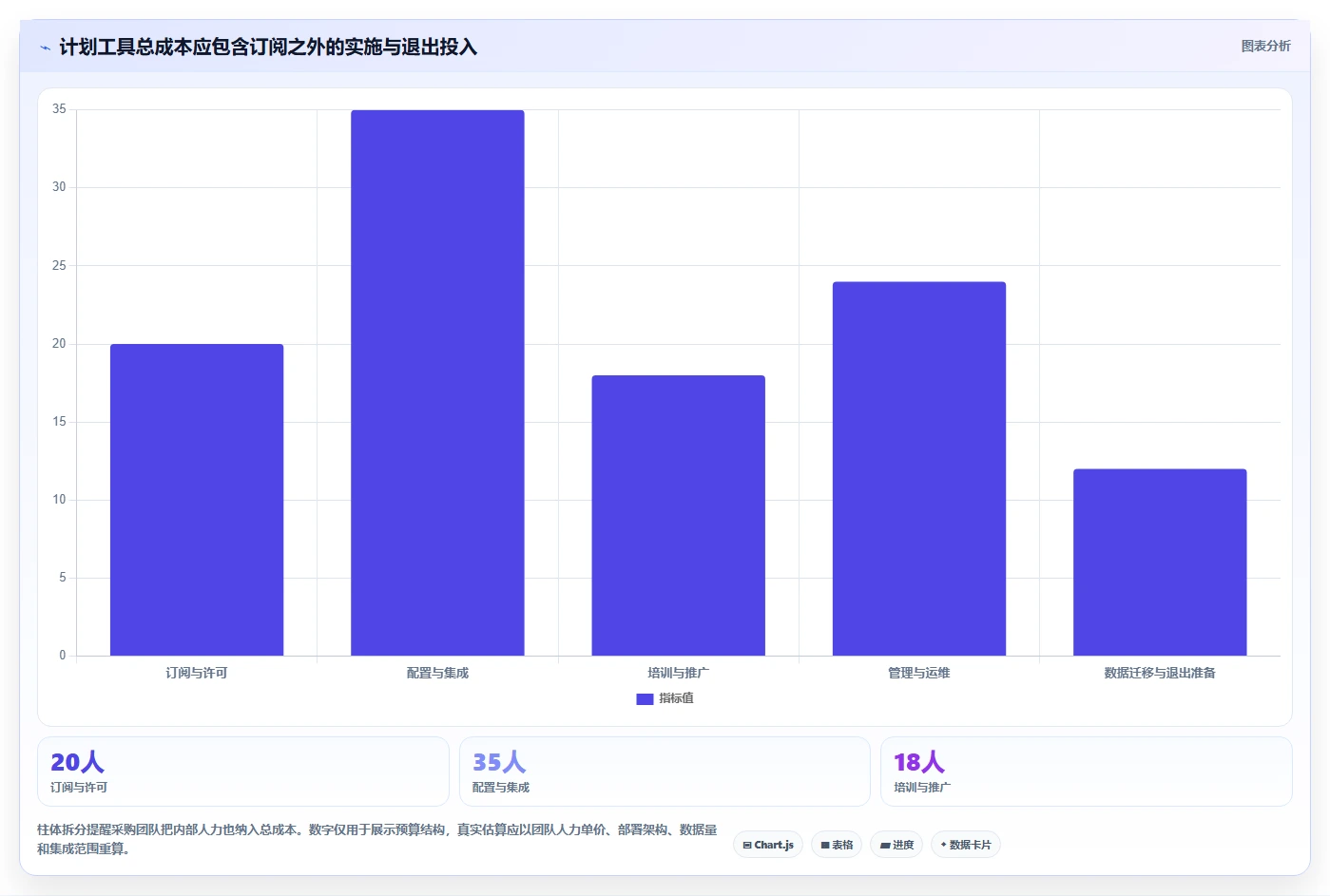
Task: Click the 数据迁移与退出准备 bar in the chart
Action: click(x=1160, y=562)
